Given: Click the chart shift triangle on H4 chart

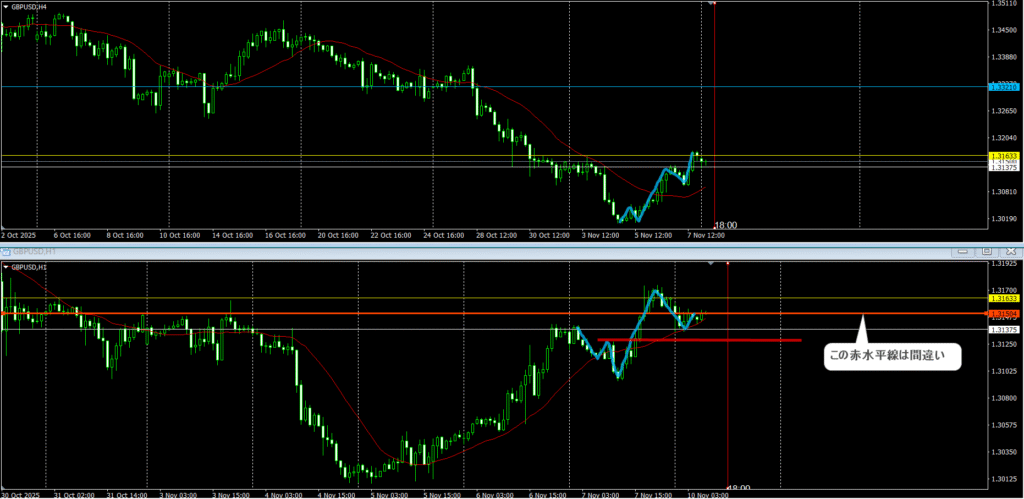Looking at the screenshot, I should (x=711, y=4).
